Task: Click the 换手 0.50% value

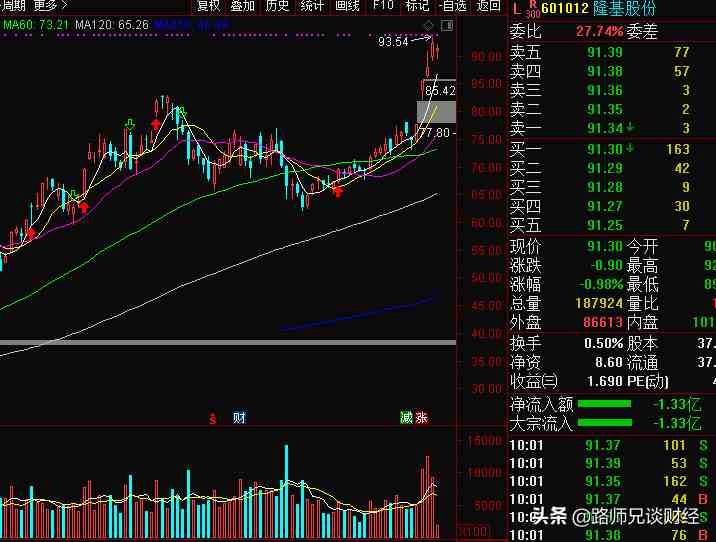Action: point(604,343)
